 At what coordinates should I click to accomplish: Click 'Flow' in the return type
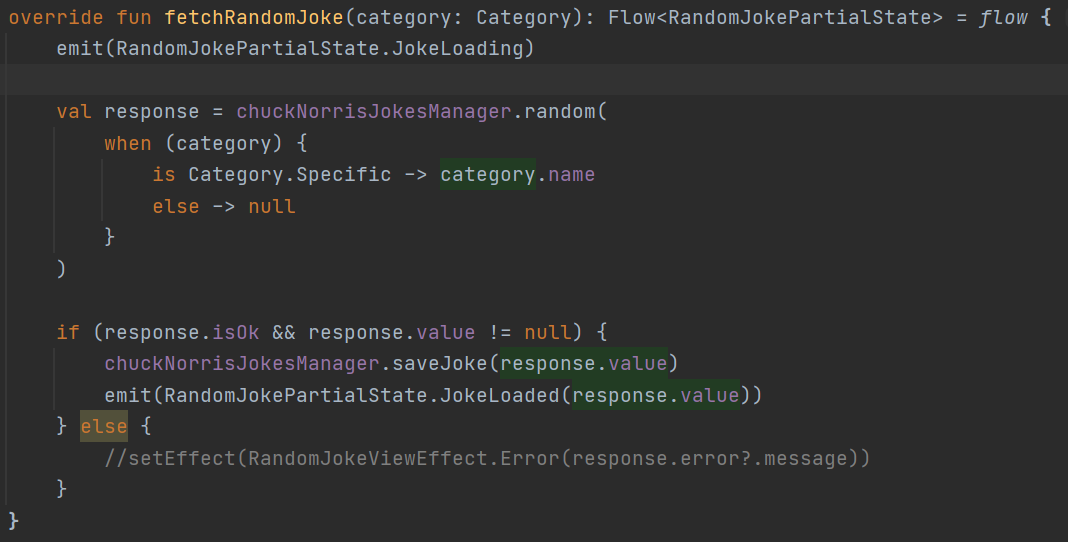[x=631, y=18]
